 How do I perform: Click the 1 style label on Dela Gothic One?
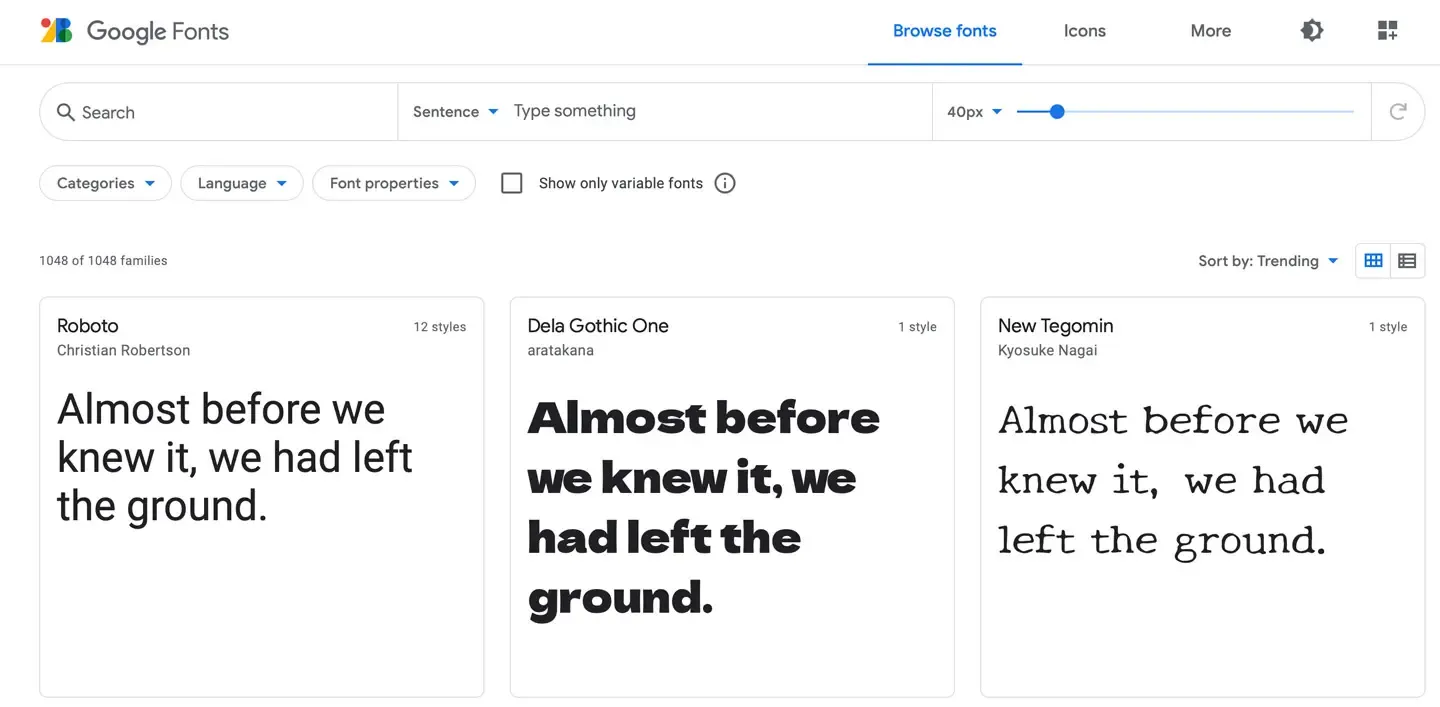(x=917, y=326)
